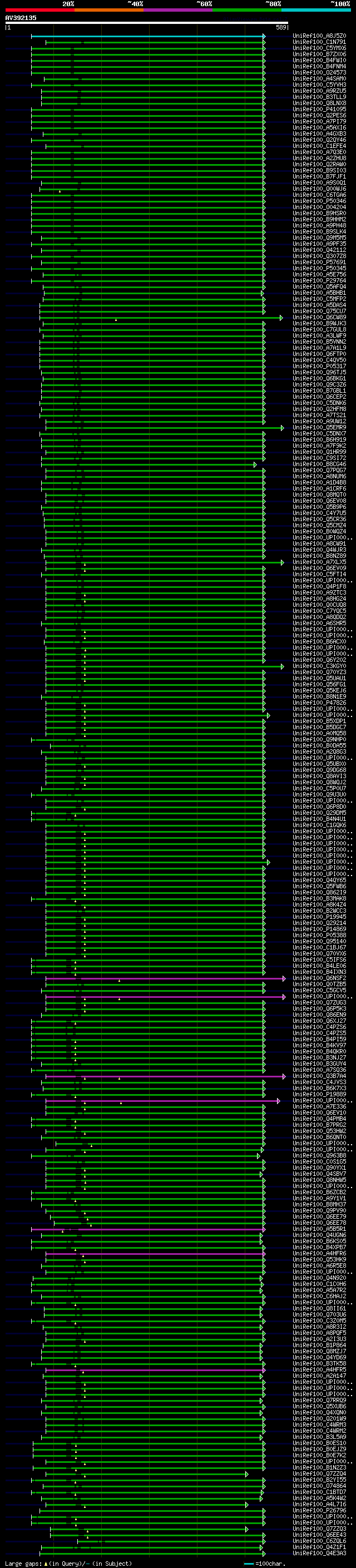Click the cyan ~100% legend color bar
Image resolution: width=356 pixels, height=1568 pixels.
pyautogui.click(x=316, y=11)
